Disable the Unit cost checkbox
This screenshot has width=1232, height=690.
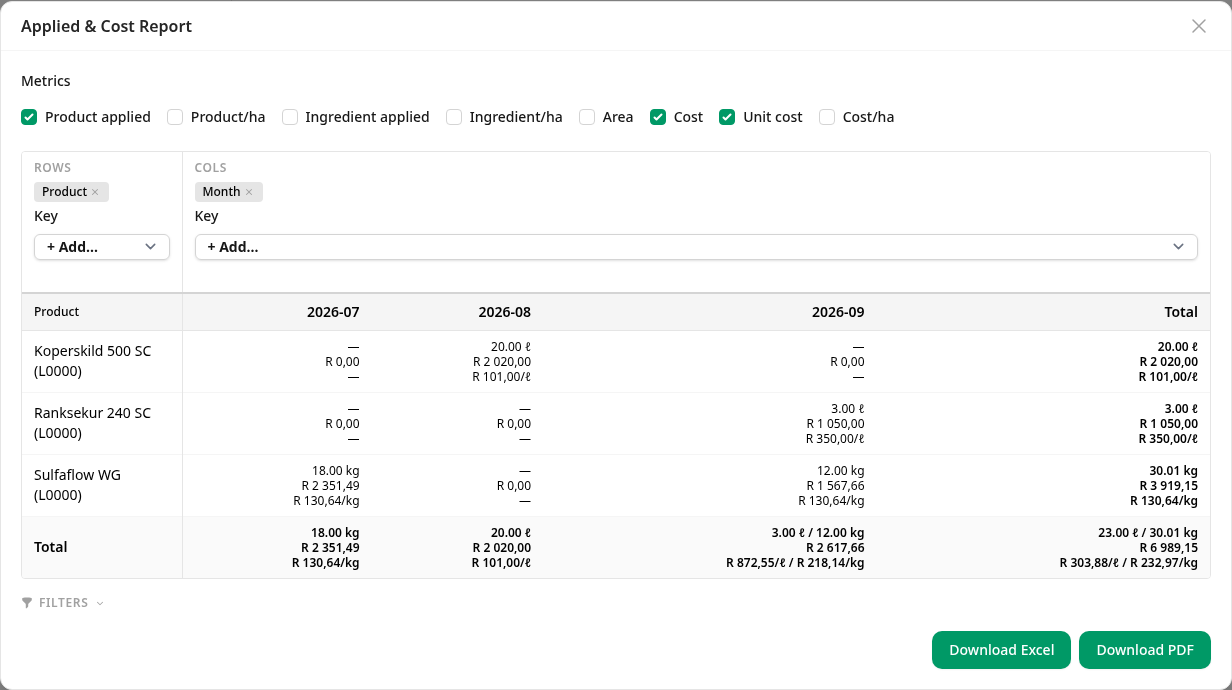click(728, 117)
